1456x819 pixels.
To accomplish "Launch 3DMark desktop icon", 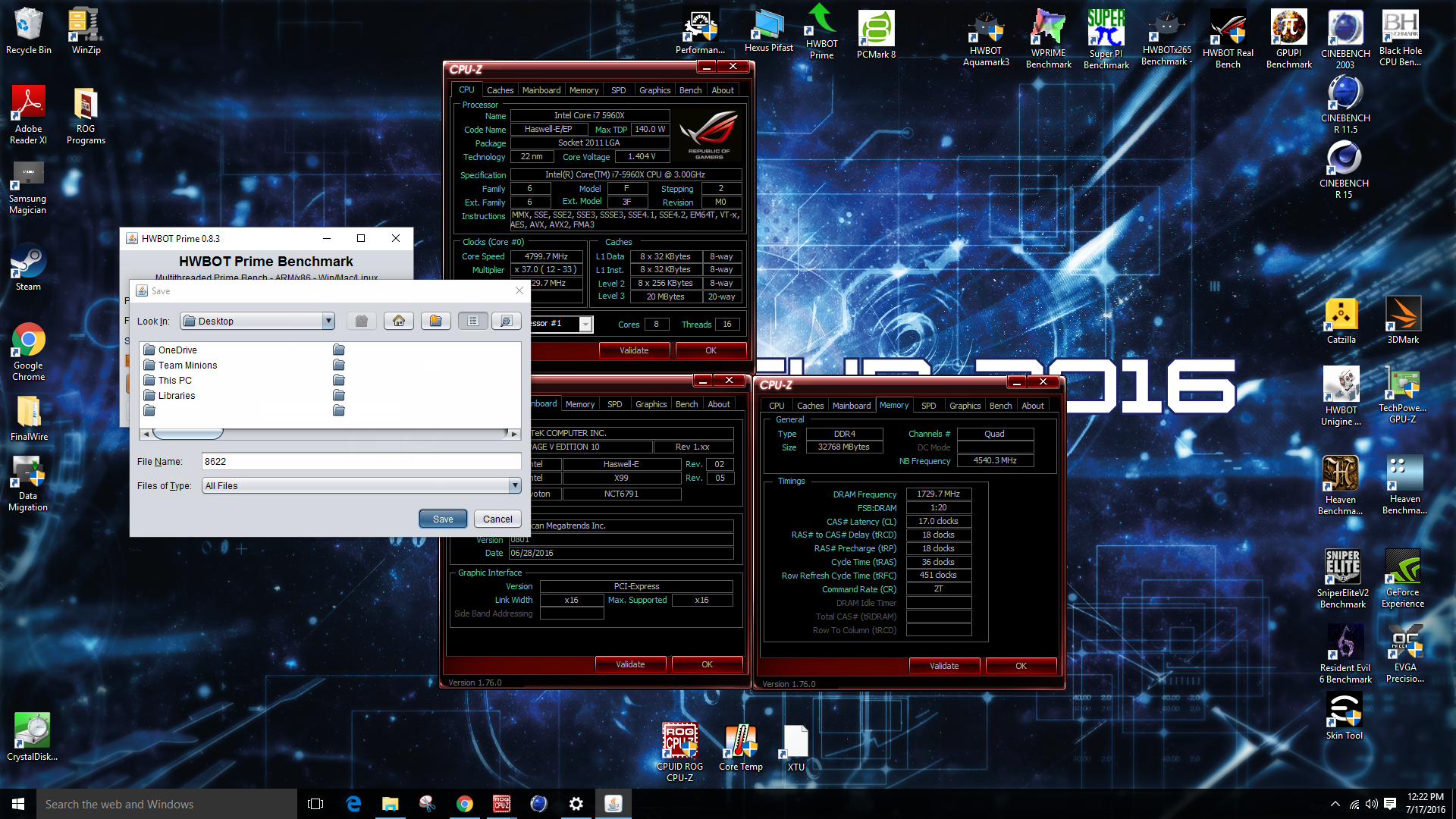I will [1403, 321].
